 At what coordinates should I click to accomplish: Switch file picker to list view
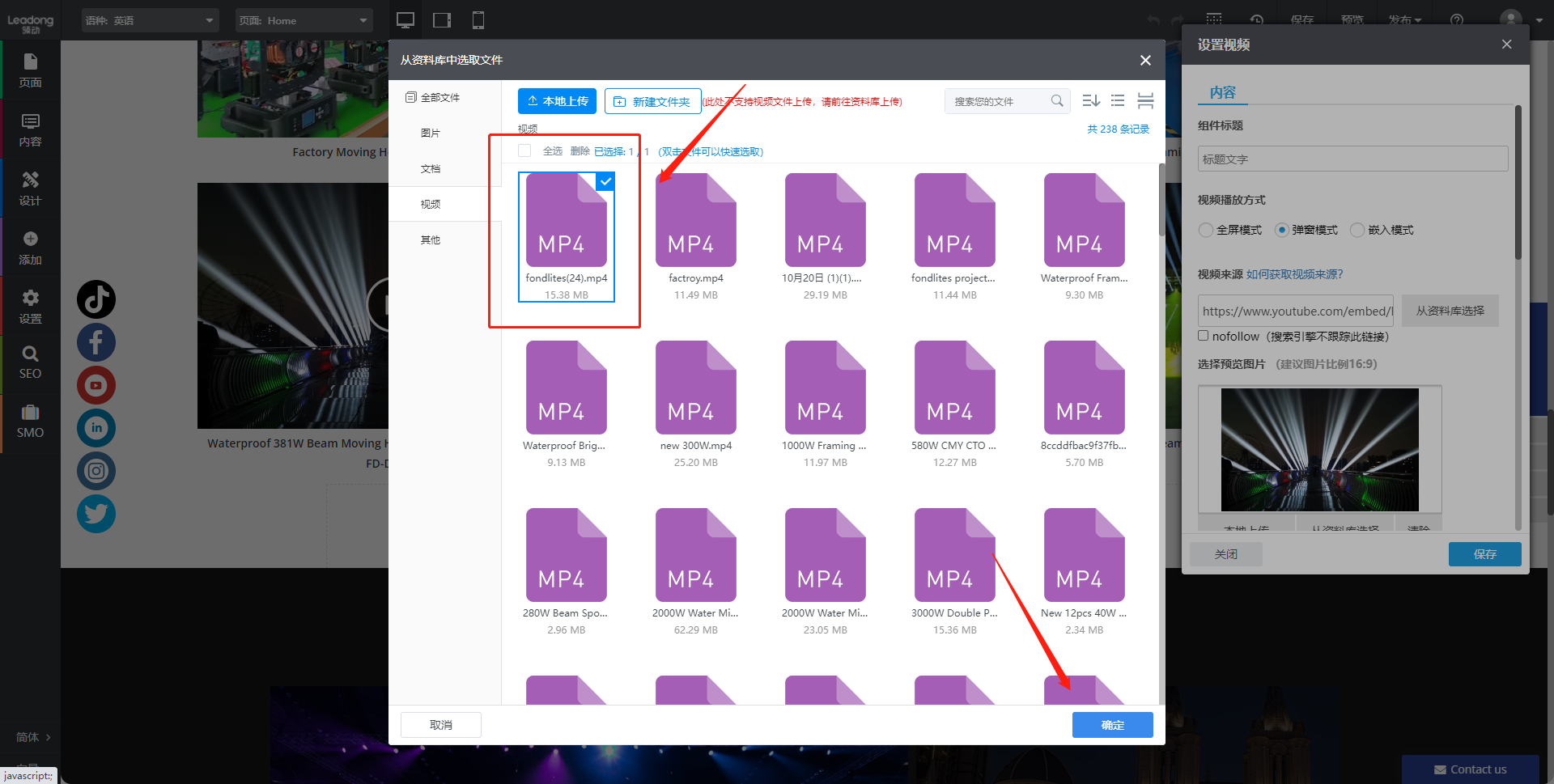pyautogui.click(x=1118, y=101)
